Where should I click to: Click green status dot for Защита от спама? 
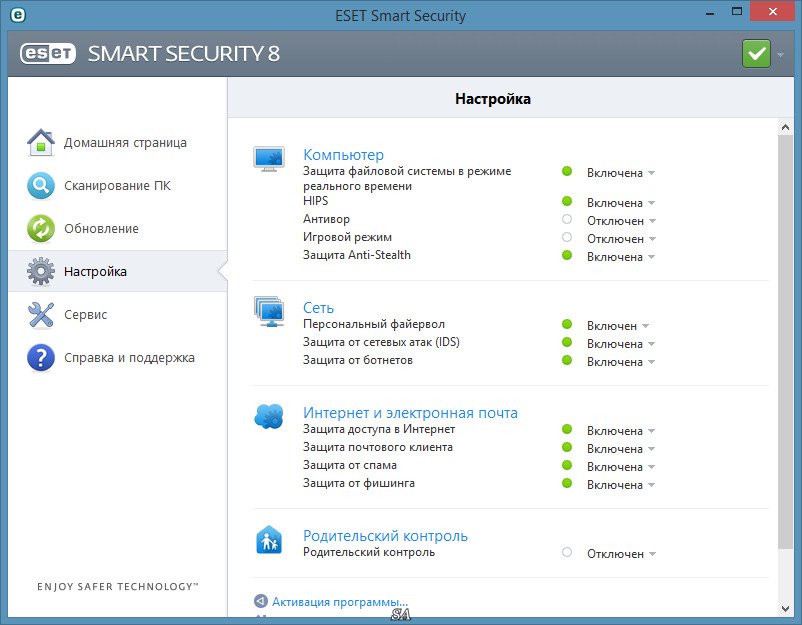(x=567, y=465)
